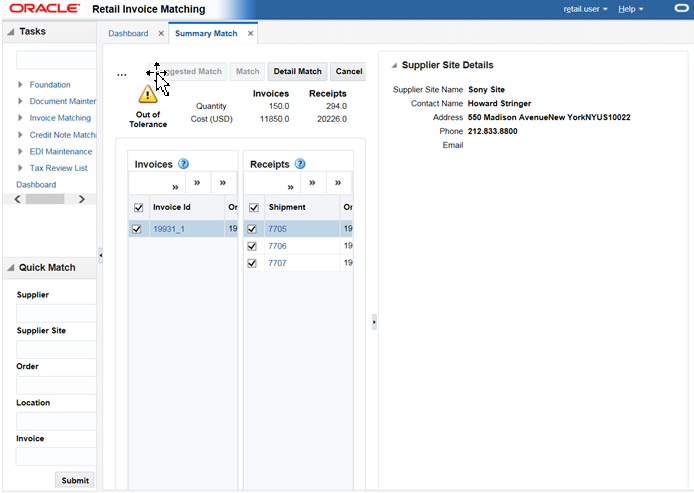Click the Detail Match button
This screenshot has width=694, height=493.
297,71
